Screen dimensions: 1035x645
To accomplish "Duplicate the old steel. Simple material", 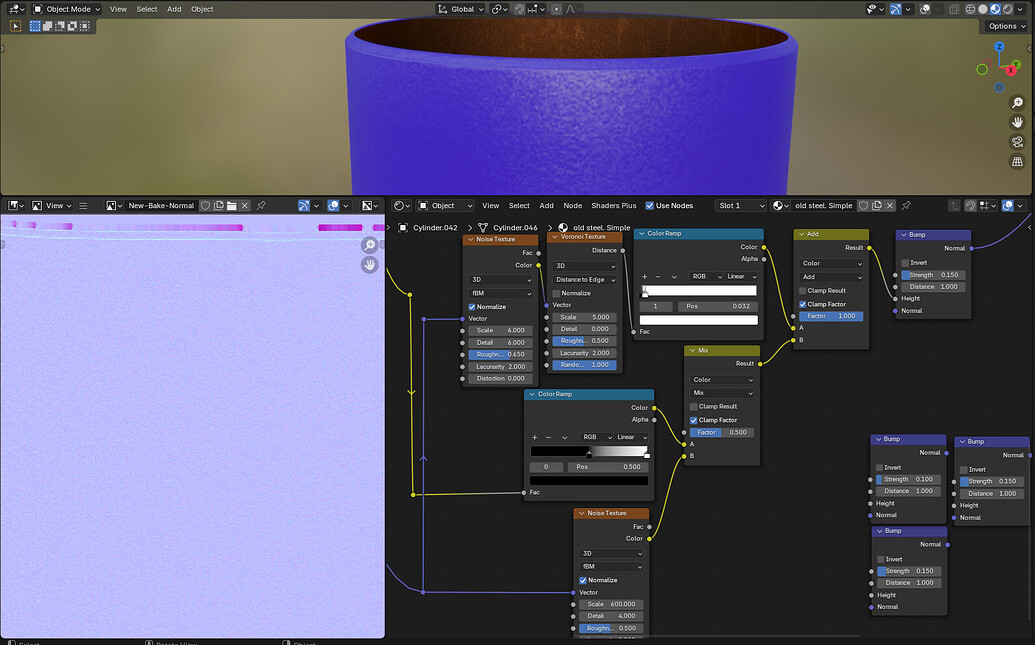I will coord(877,206).
